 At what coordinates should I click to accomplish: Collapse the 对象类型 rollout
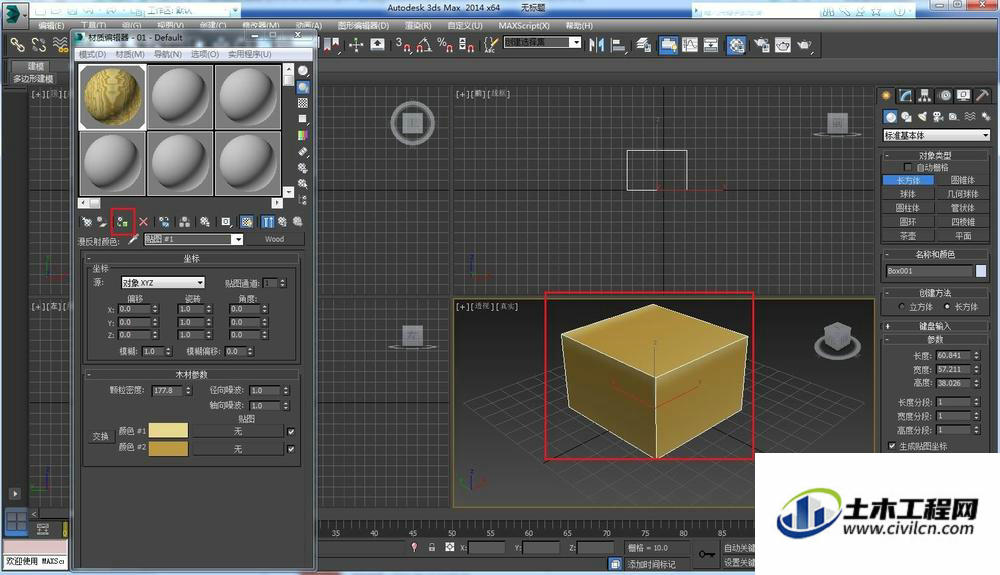click(936, 155)
